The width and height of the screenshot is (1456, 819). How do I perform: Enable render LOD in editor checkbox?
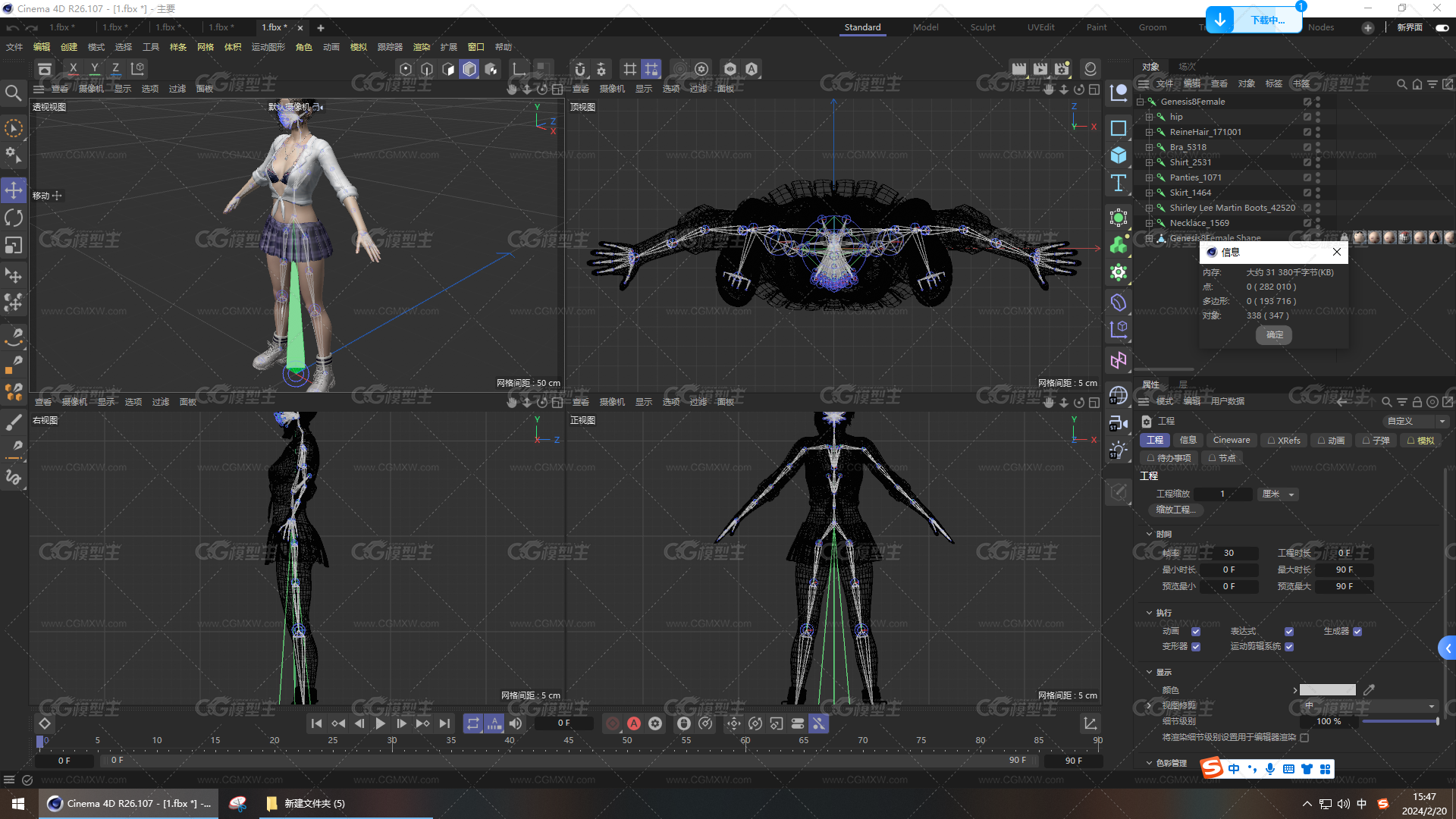1304,737
